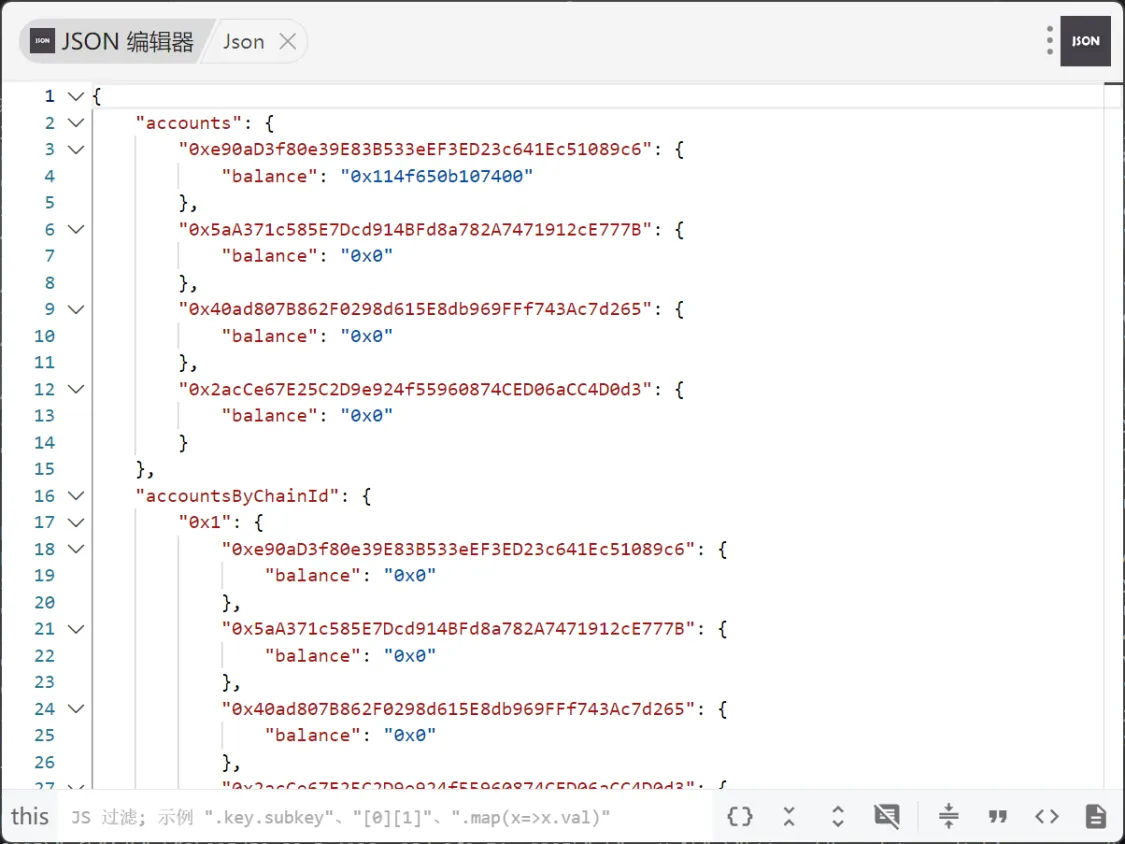Collapse the fold arrow on line 21
Screen dimensions: 1125x844
click(x=75, y=629)
